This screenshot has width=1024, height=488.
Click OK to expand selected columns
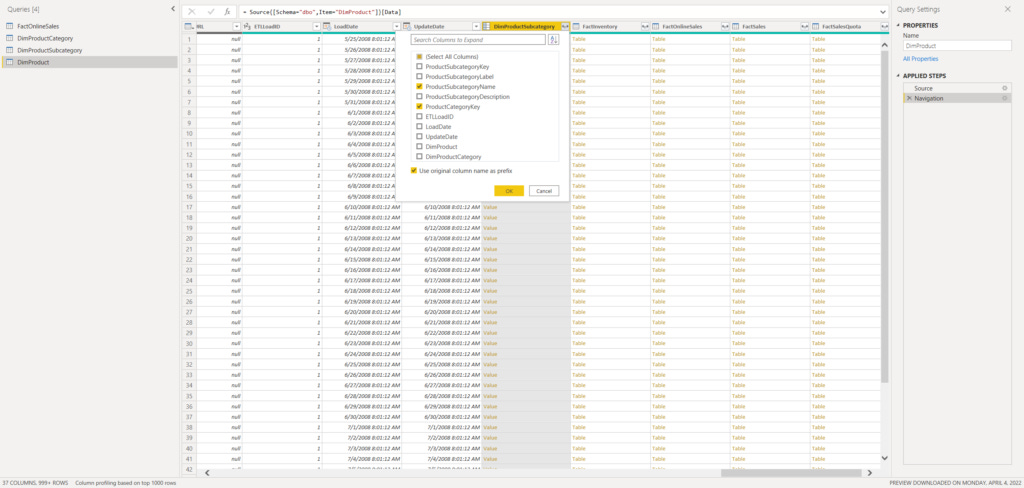pos(509,191)
